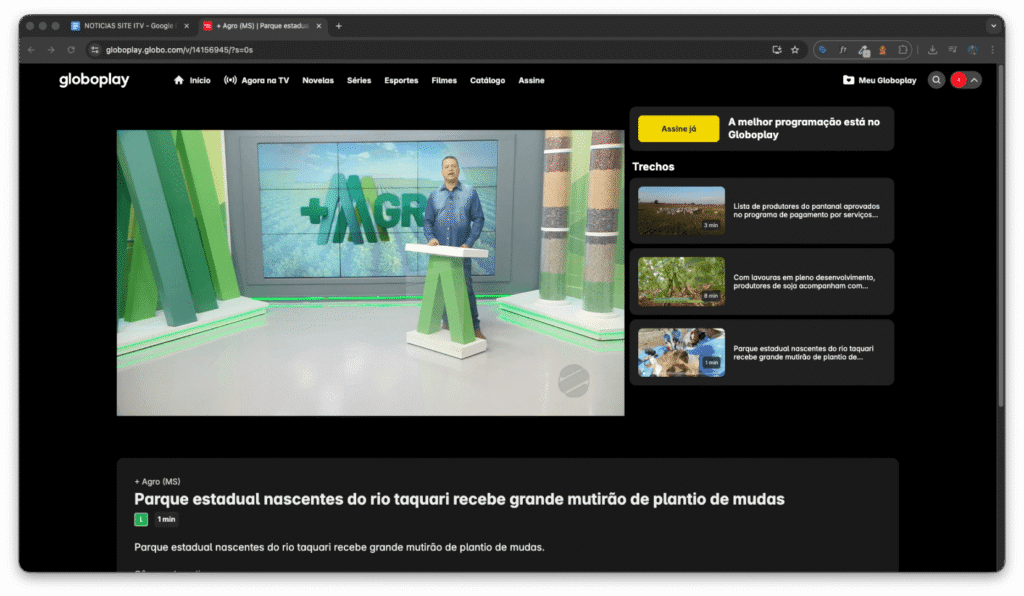Select the Catálogo menu item
Screen dimensions: 1024x596
[x=487, y=80]
